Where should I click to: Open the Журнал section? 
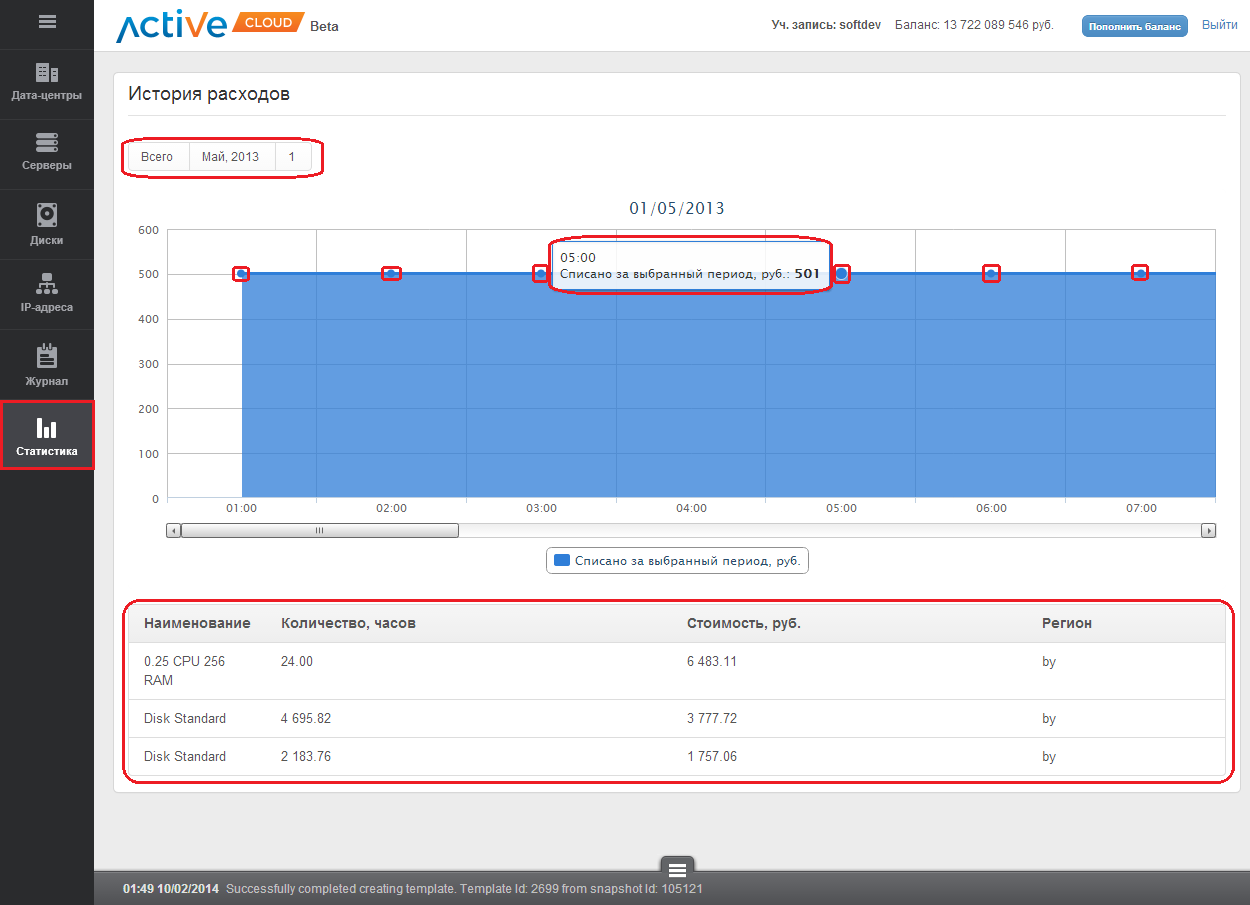coord(47,366)
